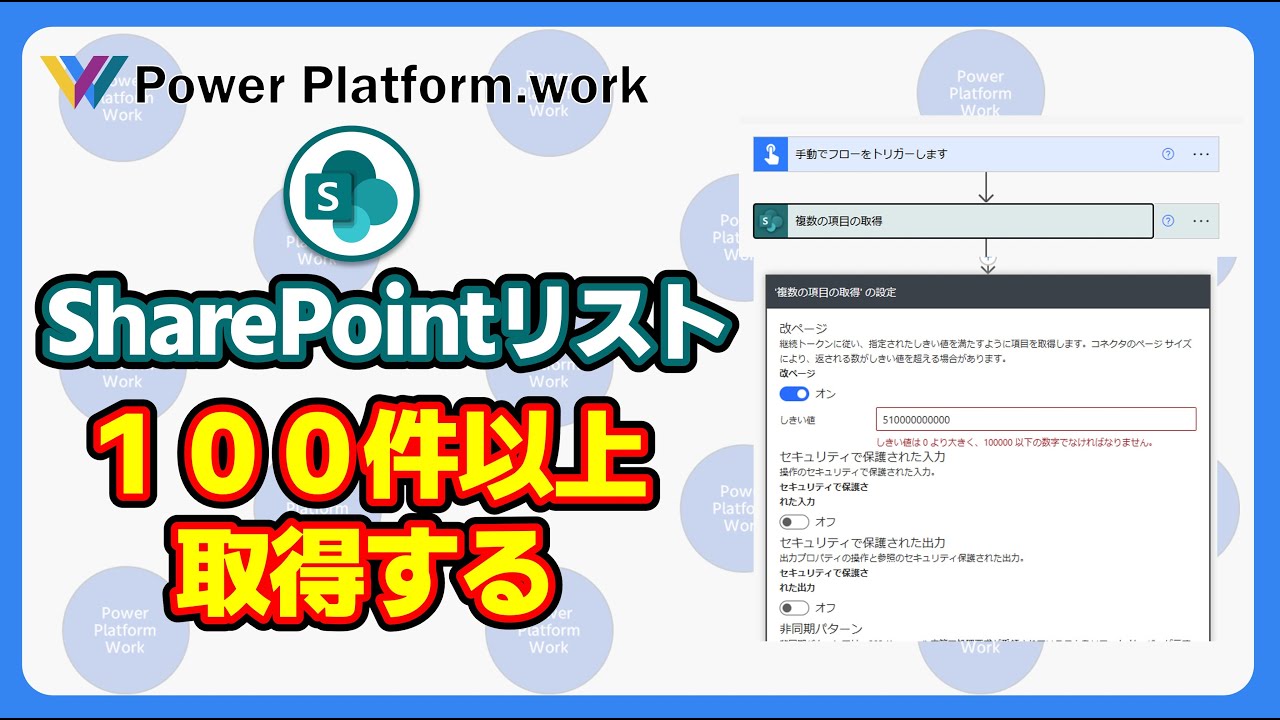Open the ellipsis menu on 複数の項目の取得 card
Viewport: 1280px width, 720px height.
tap(1201, 221)
